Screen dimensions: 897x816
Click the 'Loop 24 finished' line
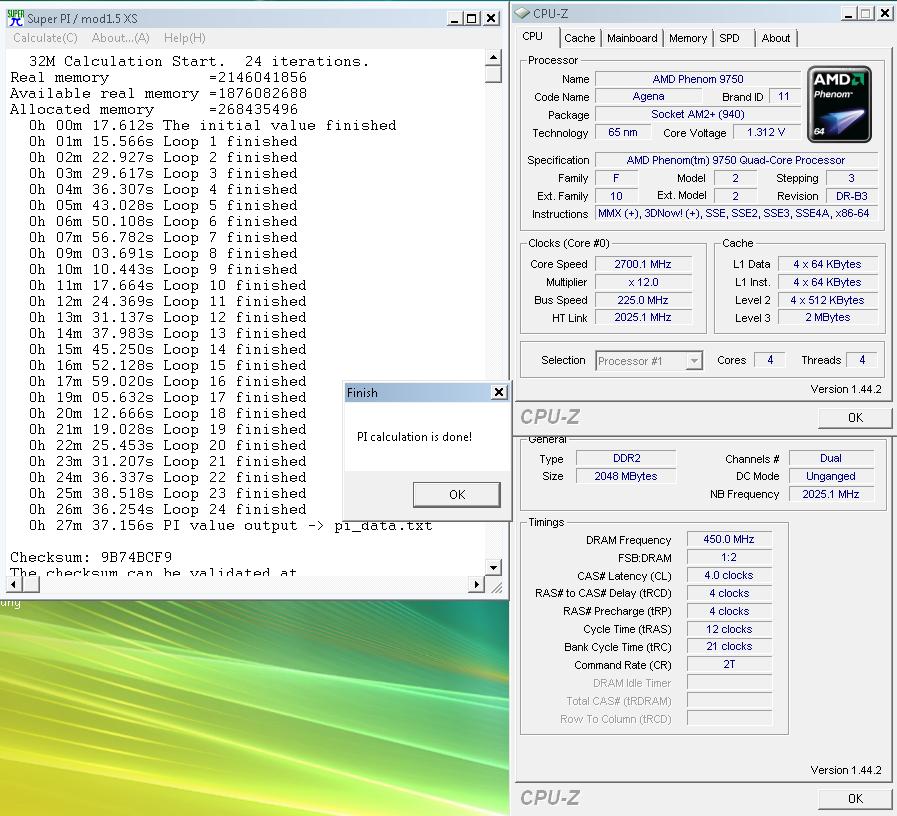[x=168, y=509]
